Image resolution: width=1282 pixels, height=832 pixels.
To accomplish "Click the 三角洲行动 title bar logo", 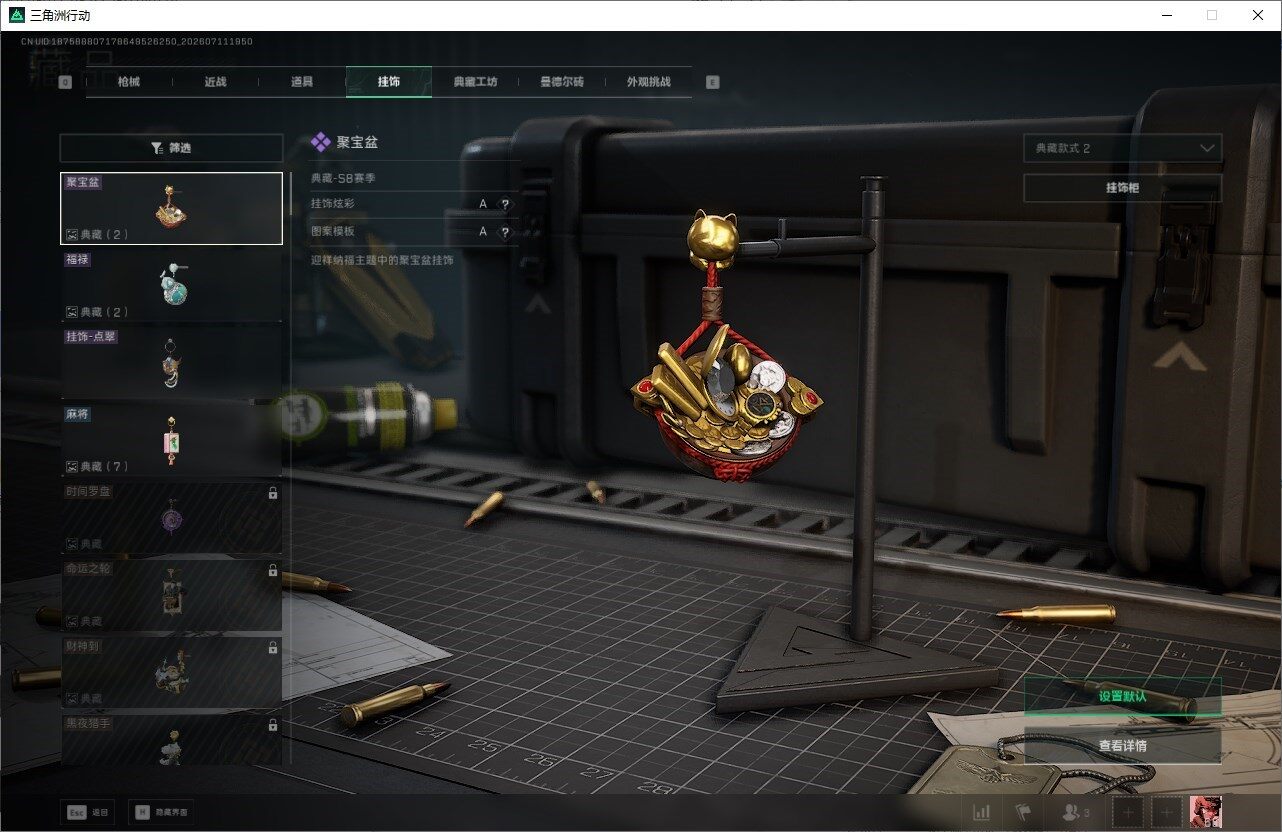I will click(16, 15).
